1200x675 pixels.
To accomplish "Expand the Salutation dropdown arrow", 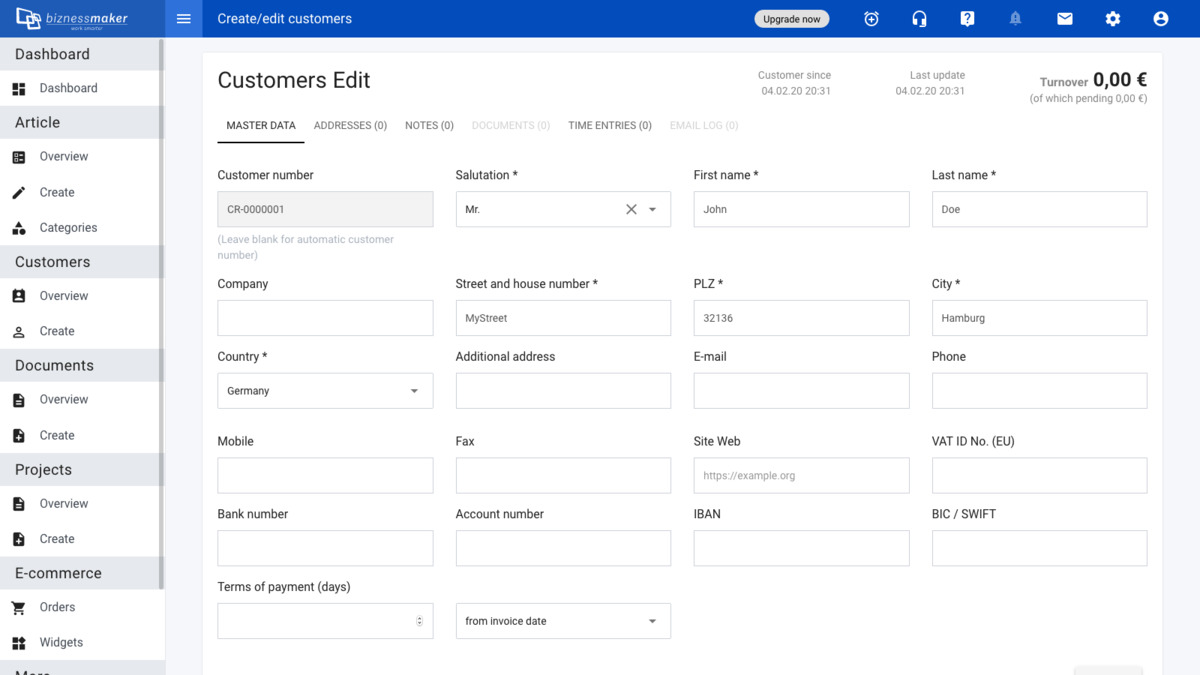I will pos(653,210).
